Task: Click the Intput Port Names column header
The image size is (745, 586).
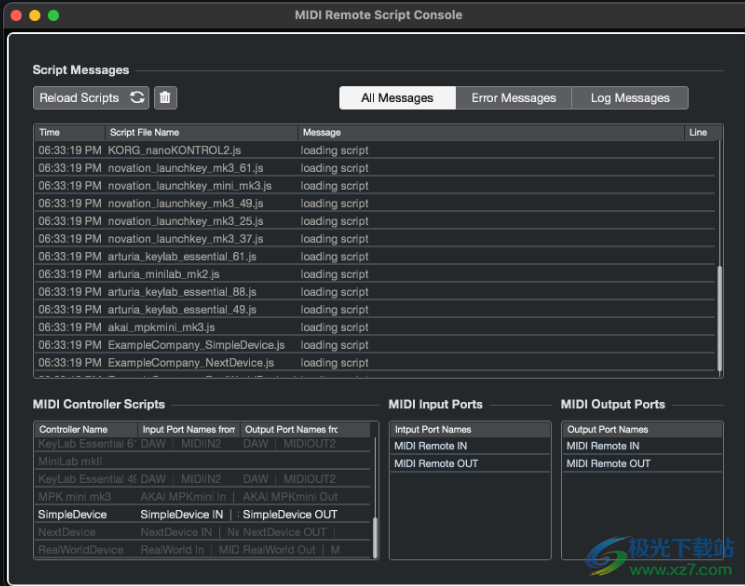Action: pos(470,429)
